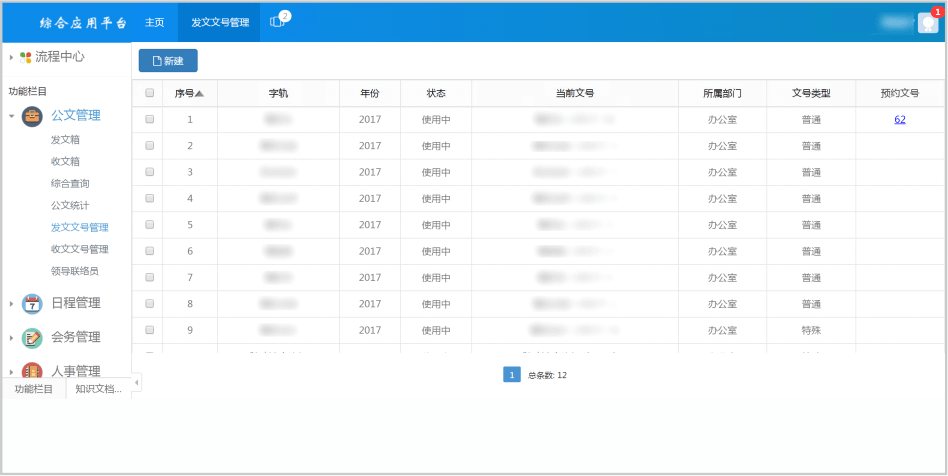The width and height of the screenshot is (948, 476).
Task: Check the checkbox for row 4
Action: (x=150, y=198)
